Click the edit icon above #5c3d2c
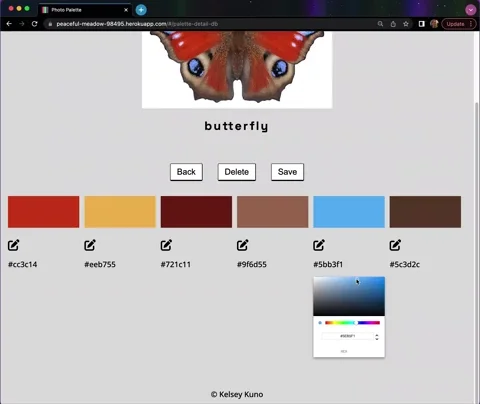Viewport: 480px width, 404px height. pyautogui.click(x=395, y=245)
